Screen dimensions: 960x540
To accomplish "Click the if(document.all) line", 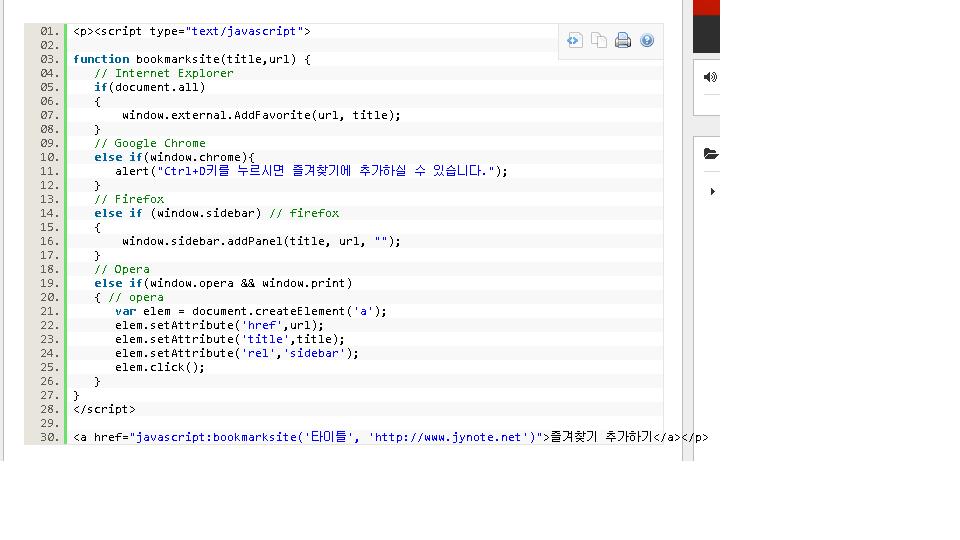I will (x=149, y=88).
